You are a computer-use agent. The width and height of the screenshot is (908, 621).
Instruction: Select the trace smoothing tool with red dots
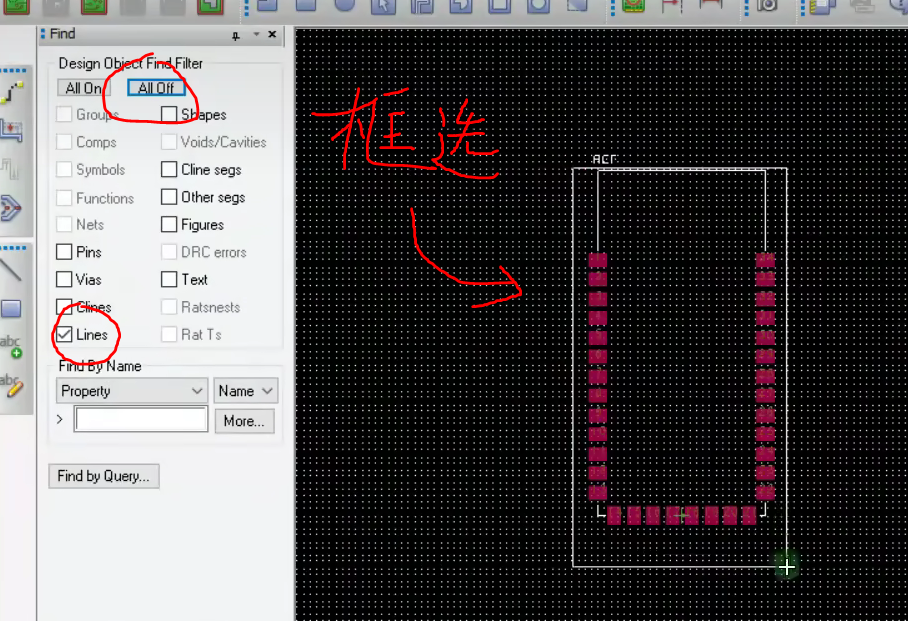pyautogui.click(x=10, y=207)
